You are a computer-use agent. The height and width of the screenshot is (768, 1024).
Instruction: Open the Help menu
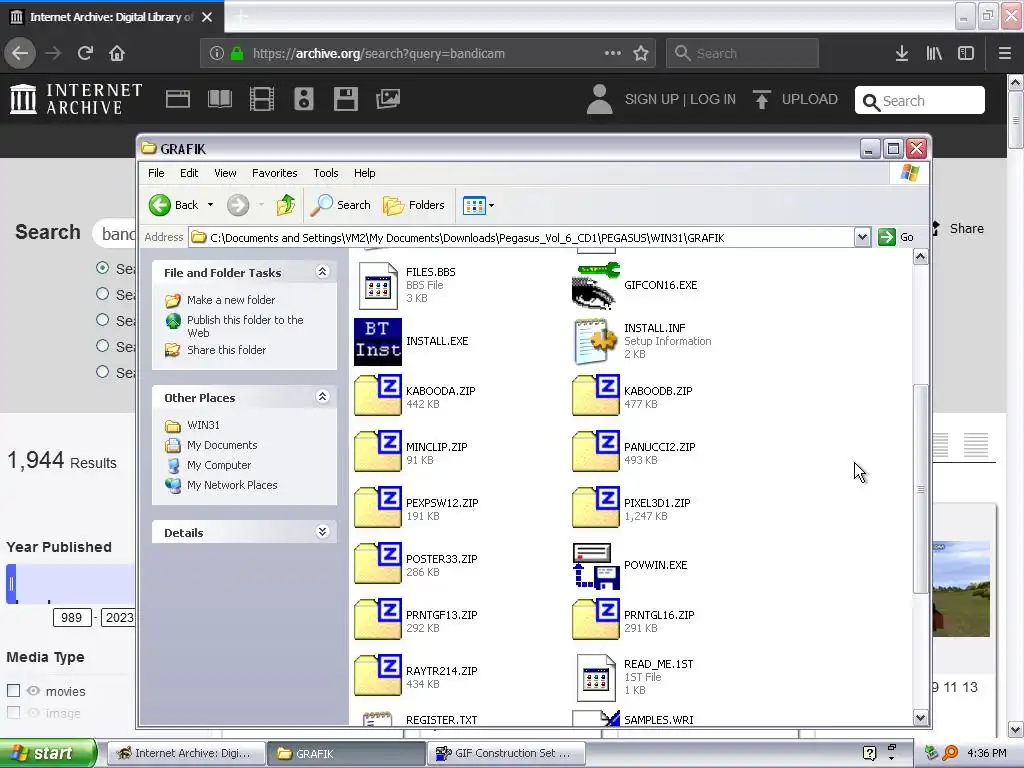[x=364, y=173]
